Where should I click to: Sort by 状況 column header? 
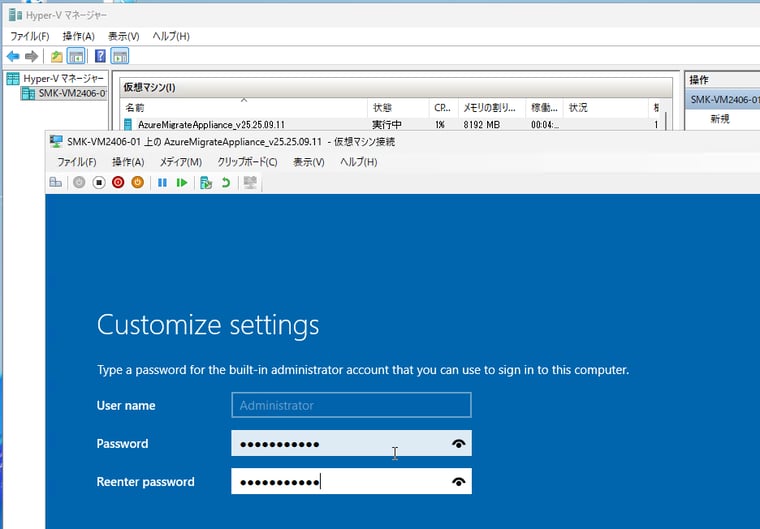(605, 108)
